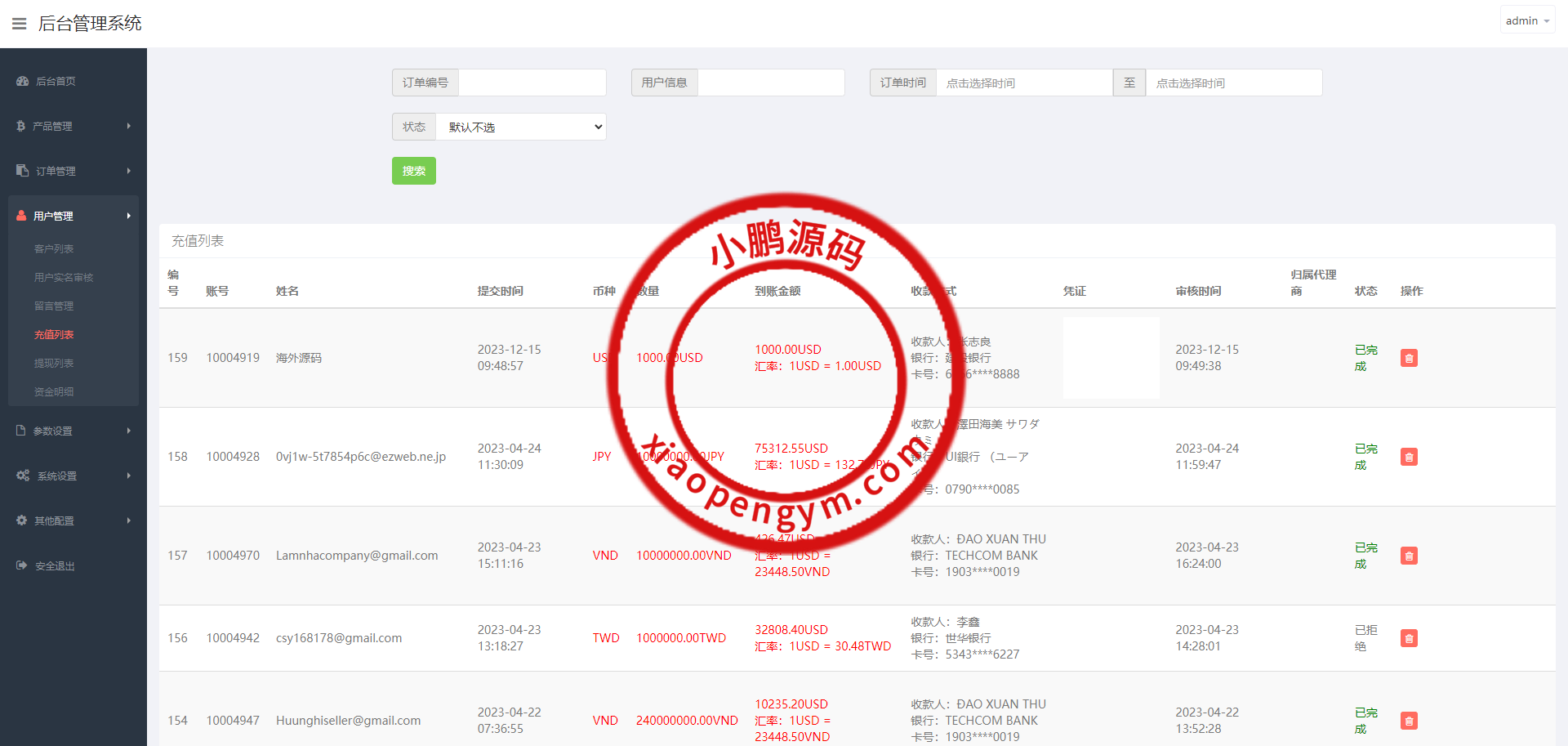Screen dimensions: 1568x746
Task: Delete recharge record 156 via trash icon
Action: pyautogui.click(x=1409, y=638)
